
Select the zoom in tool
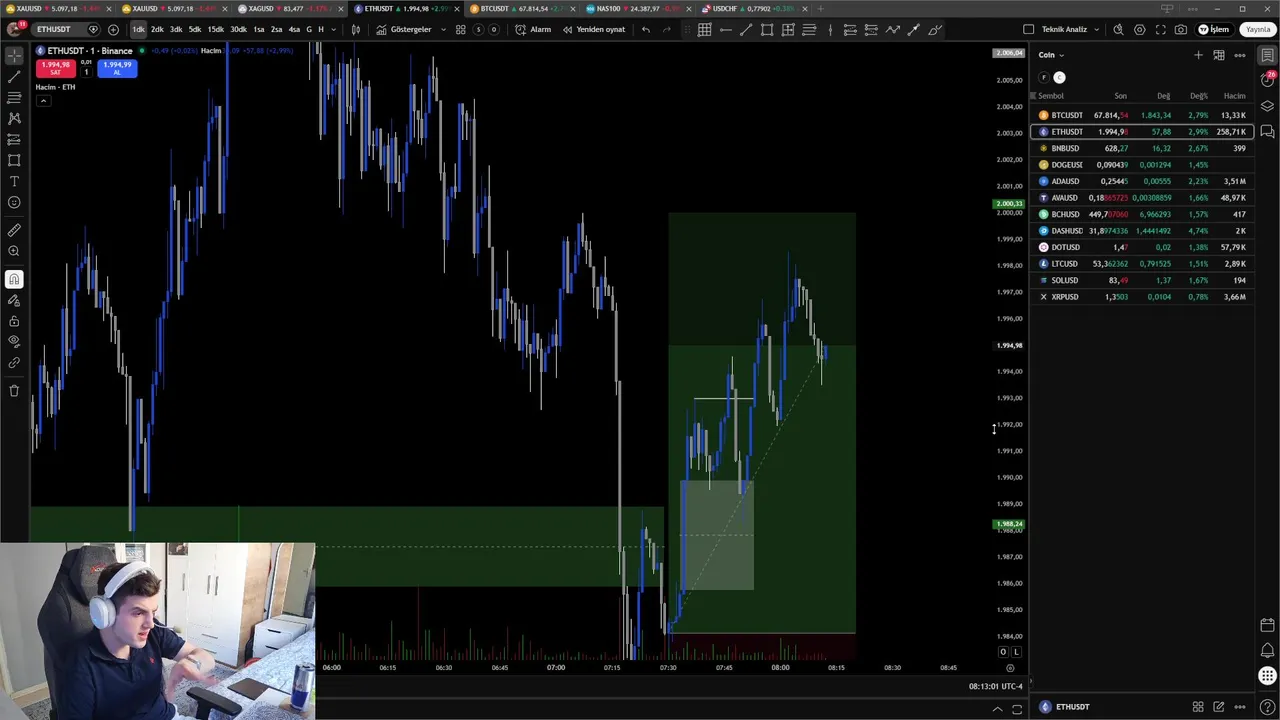coord(14,251)
